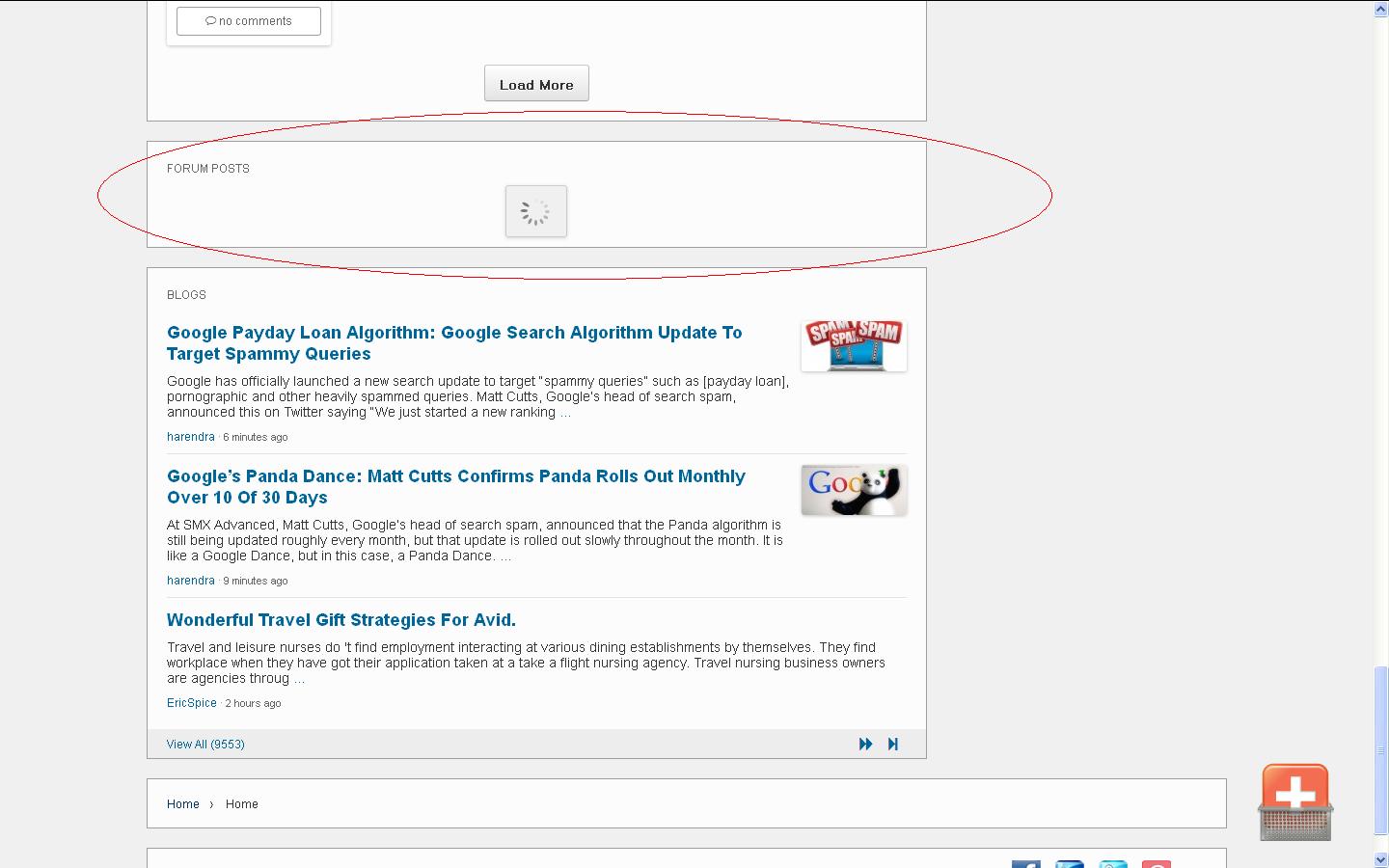Click the Forum Posts loading spinner
The image size is (1389, 868).
[x=536, y=211]
